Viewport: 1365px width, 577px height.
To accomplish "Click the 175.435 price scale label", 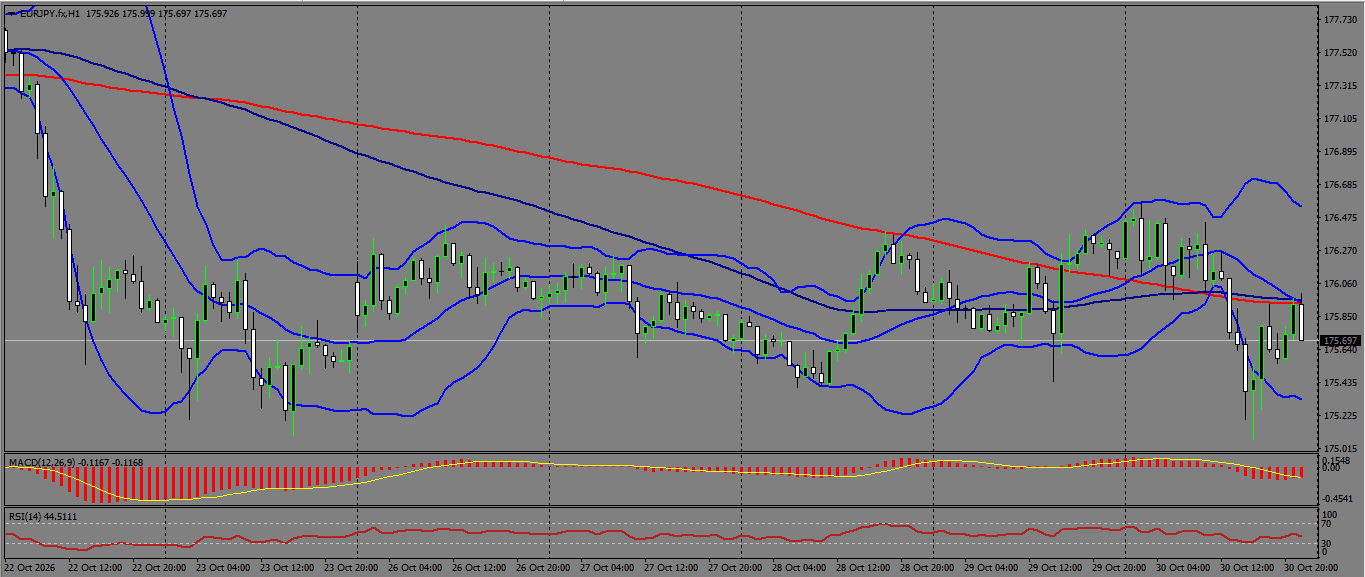I will (1338, 383).
